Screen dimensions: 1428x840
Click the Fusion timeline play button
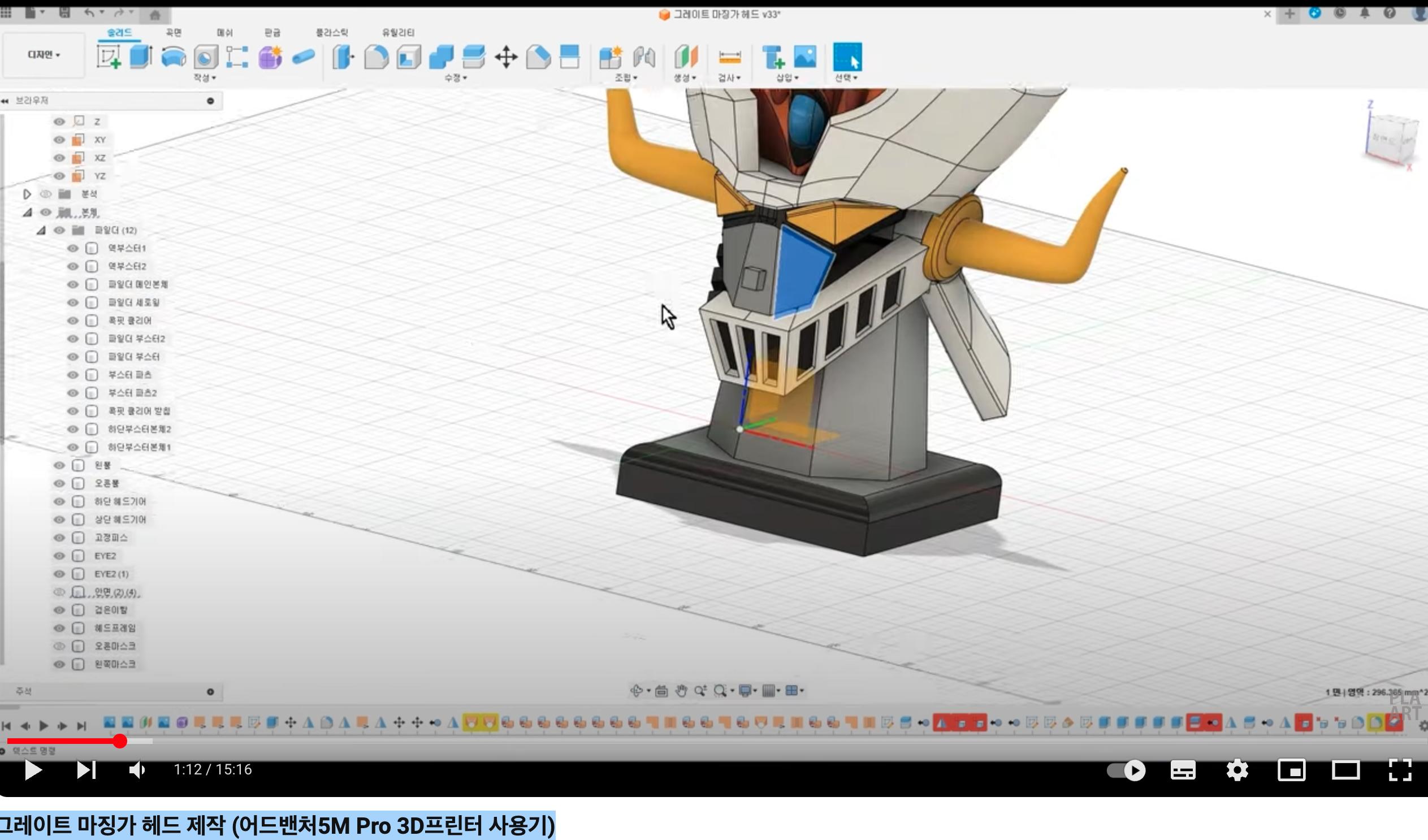point(44,725)
